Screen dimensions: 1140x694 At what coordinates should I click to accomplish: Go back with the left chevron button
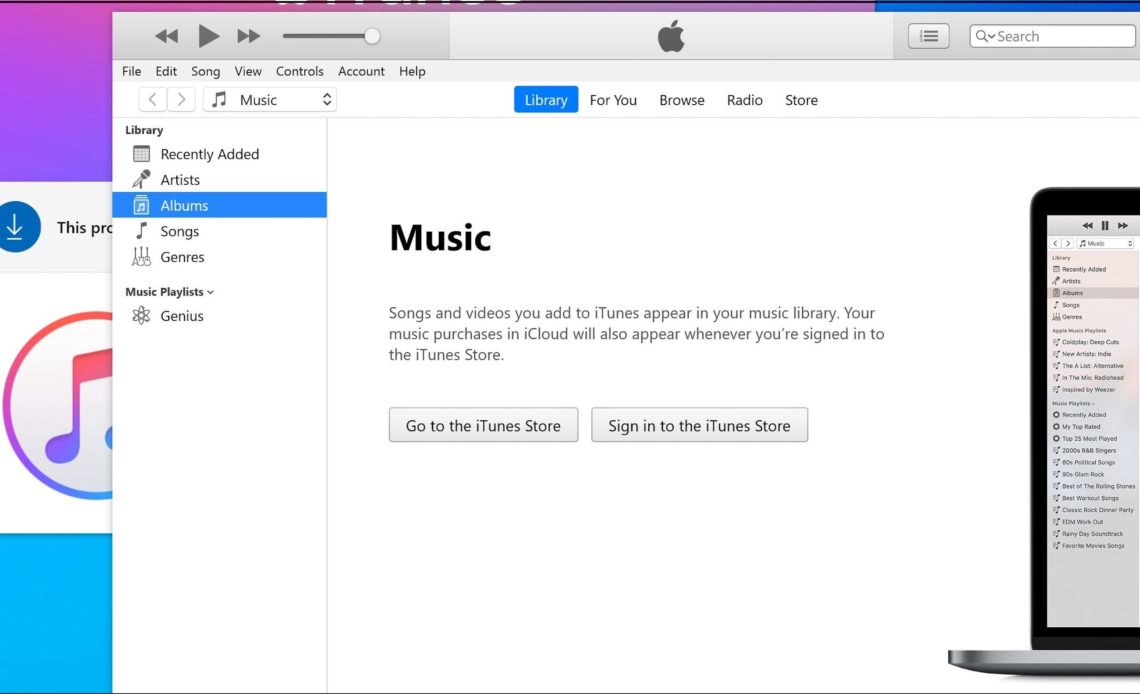pos(153,100)
